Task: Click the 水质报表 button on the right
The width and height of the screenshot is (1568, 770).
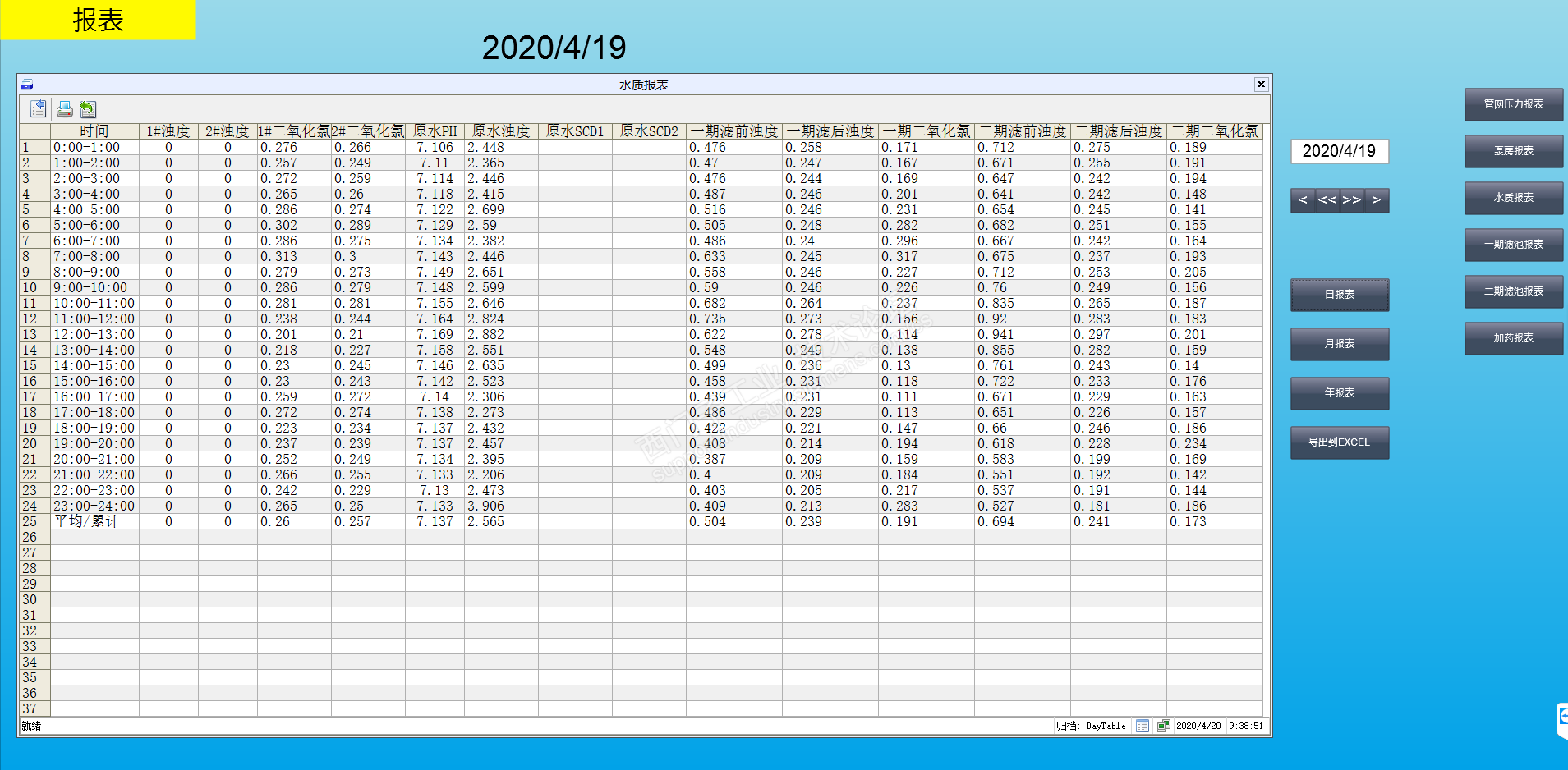Action: (x=1514, y=198)
